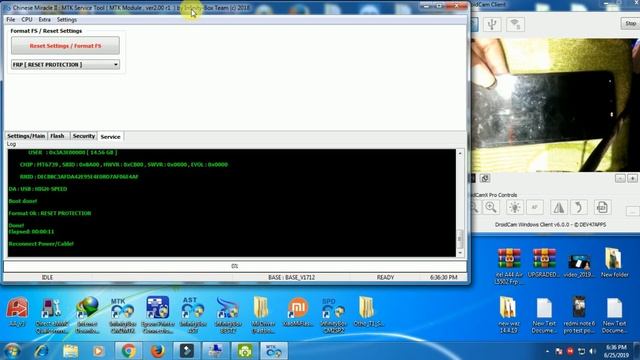
Task: Click DroidCam mirror video icon
Action: pyautogui.click(x=558, y=207)
